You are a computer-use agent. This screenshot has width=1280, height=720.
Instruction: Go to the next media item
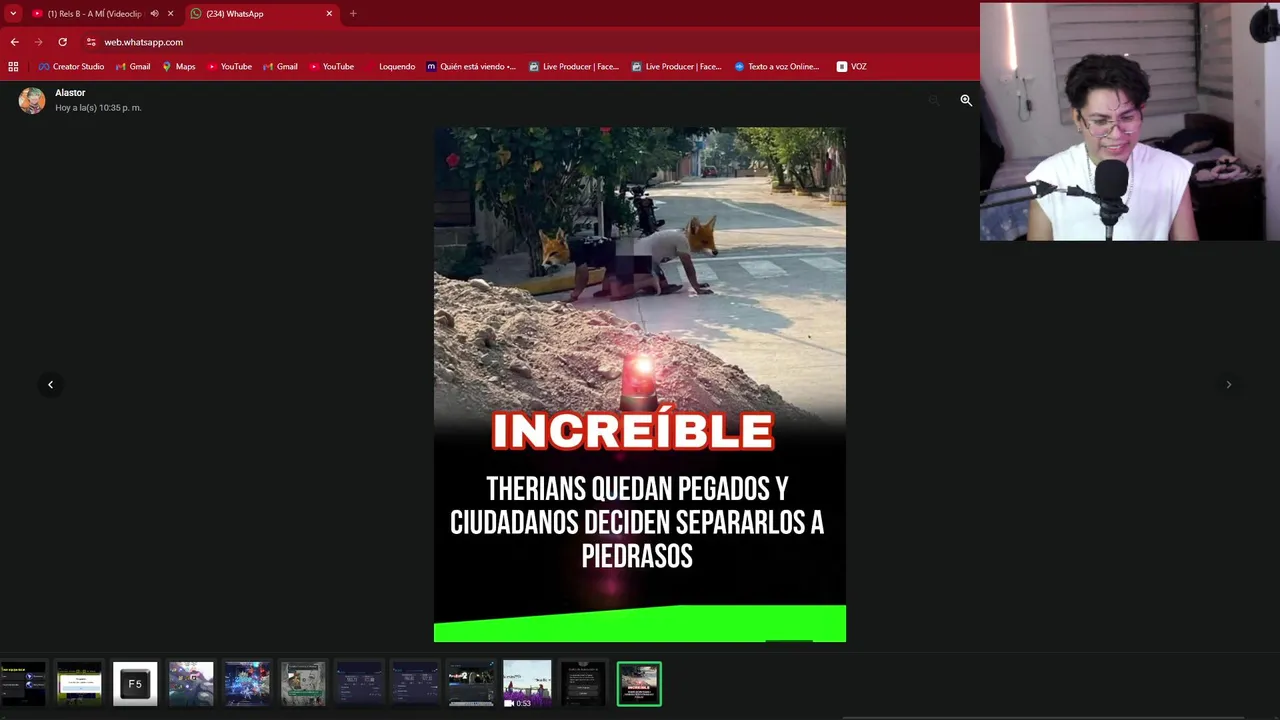[1229, 385]
